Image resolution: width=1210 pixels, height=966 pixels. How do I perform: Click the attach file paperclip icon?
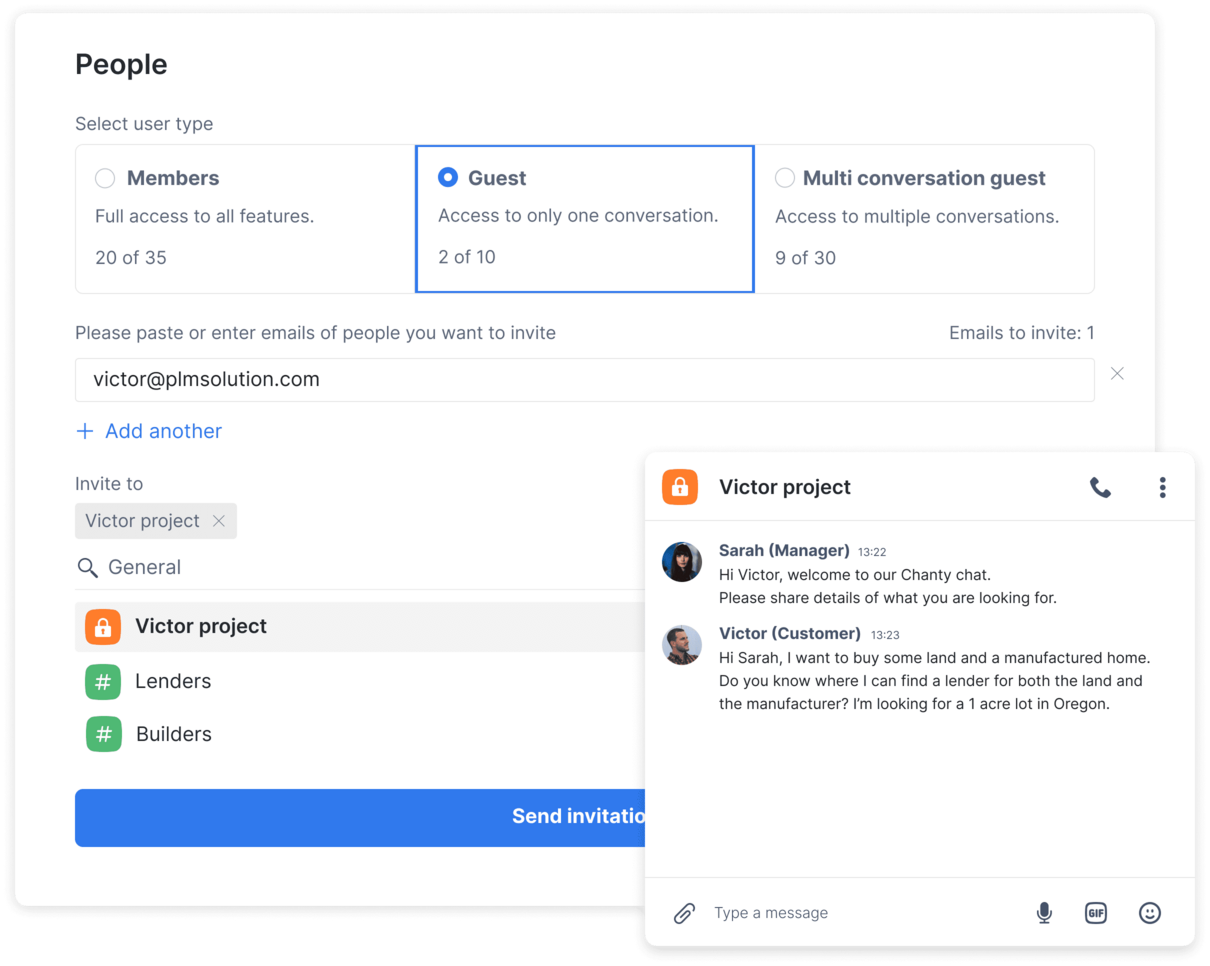coord(684,913)
